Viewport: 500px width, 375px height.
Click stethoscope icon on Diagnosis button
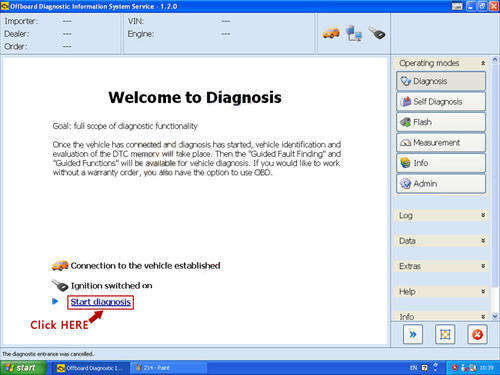click(x=405, y=81)
